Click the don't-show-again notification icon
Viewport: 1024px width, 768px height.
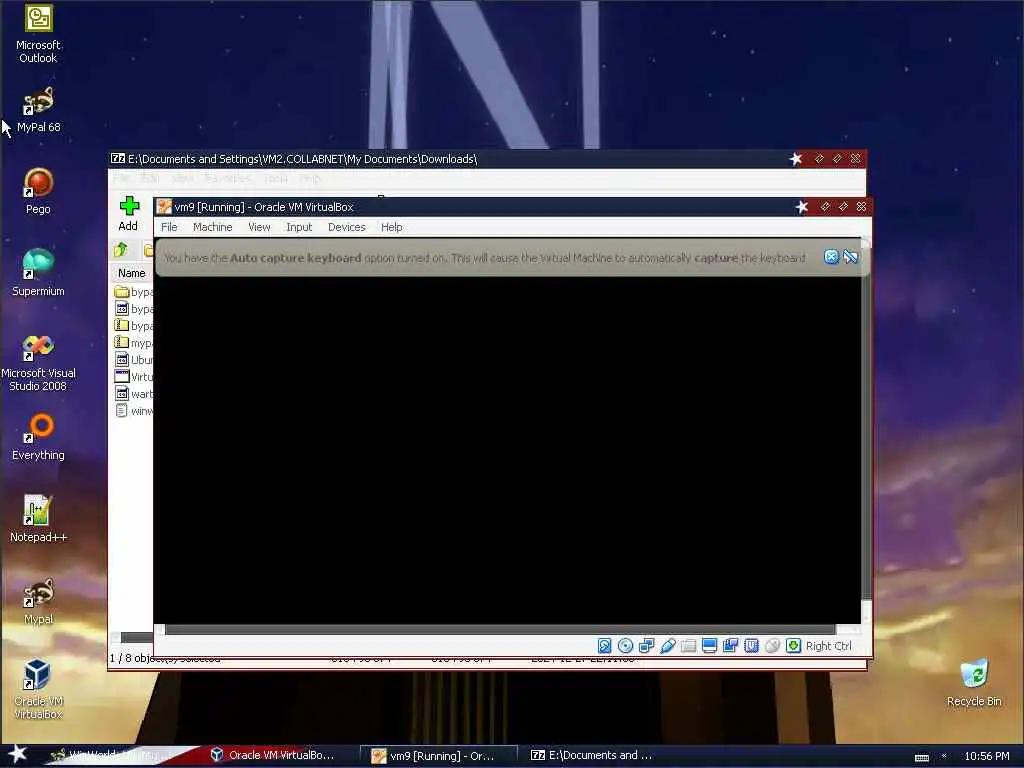click(x=850, y=257)
